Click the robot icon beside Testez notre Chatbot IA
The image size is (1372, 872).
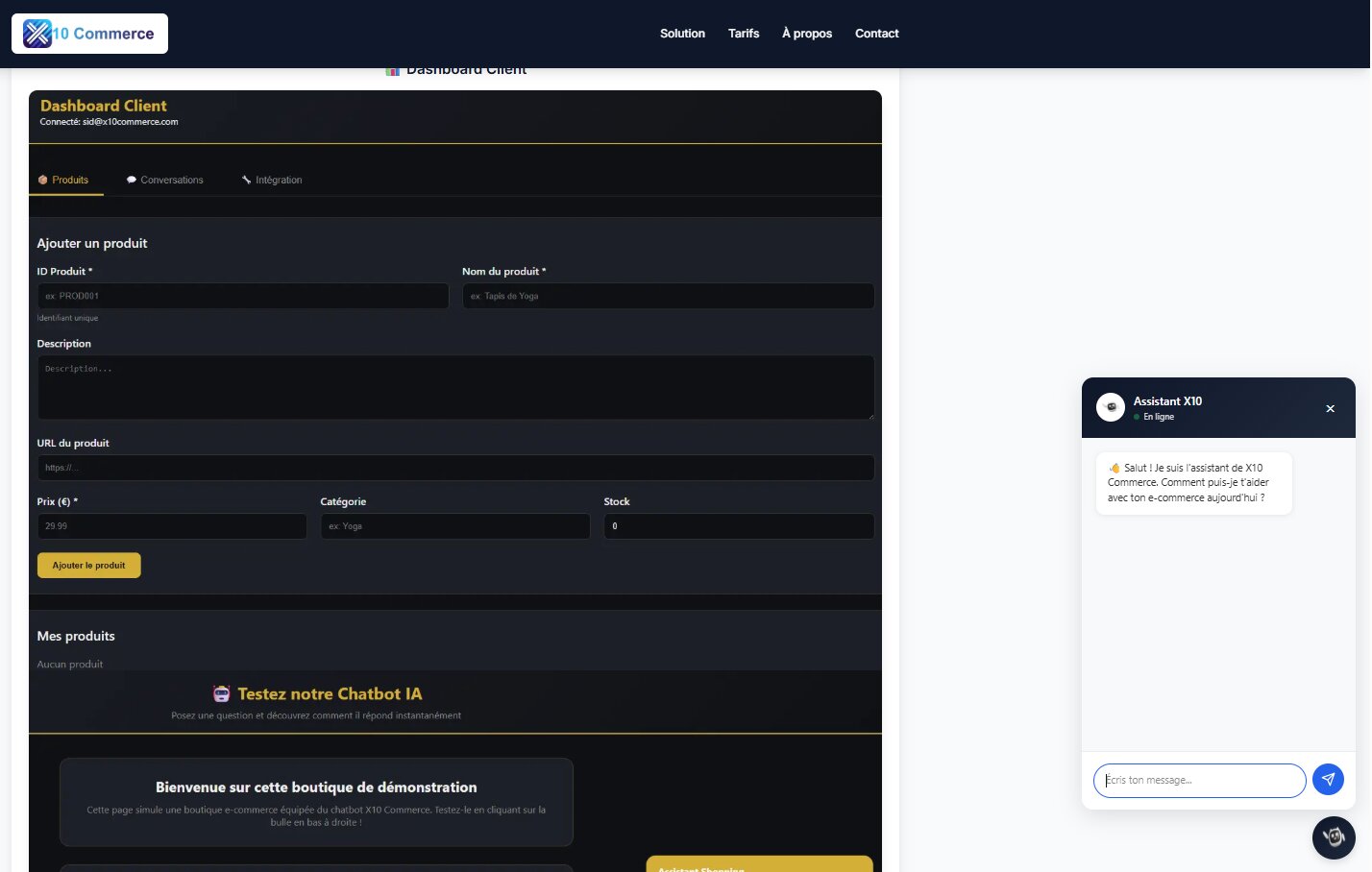[222, 694]
